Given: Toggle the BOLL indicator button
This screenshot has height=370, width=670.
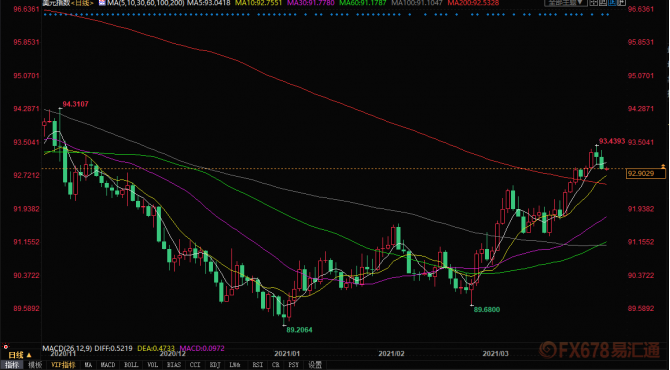Looking at the screenshot, I should (x=131, y=365).
